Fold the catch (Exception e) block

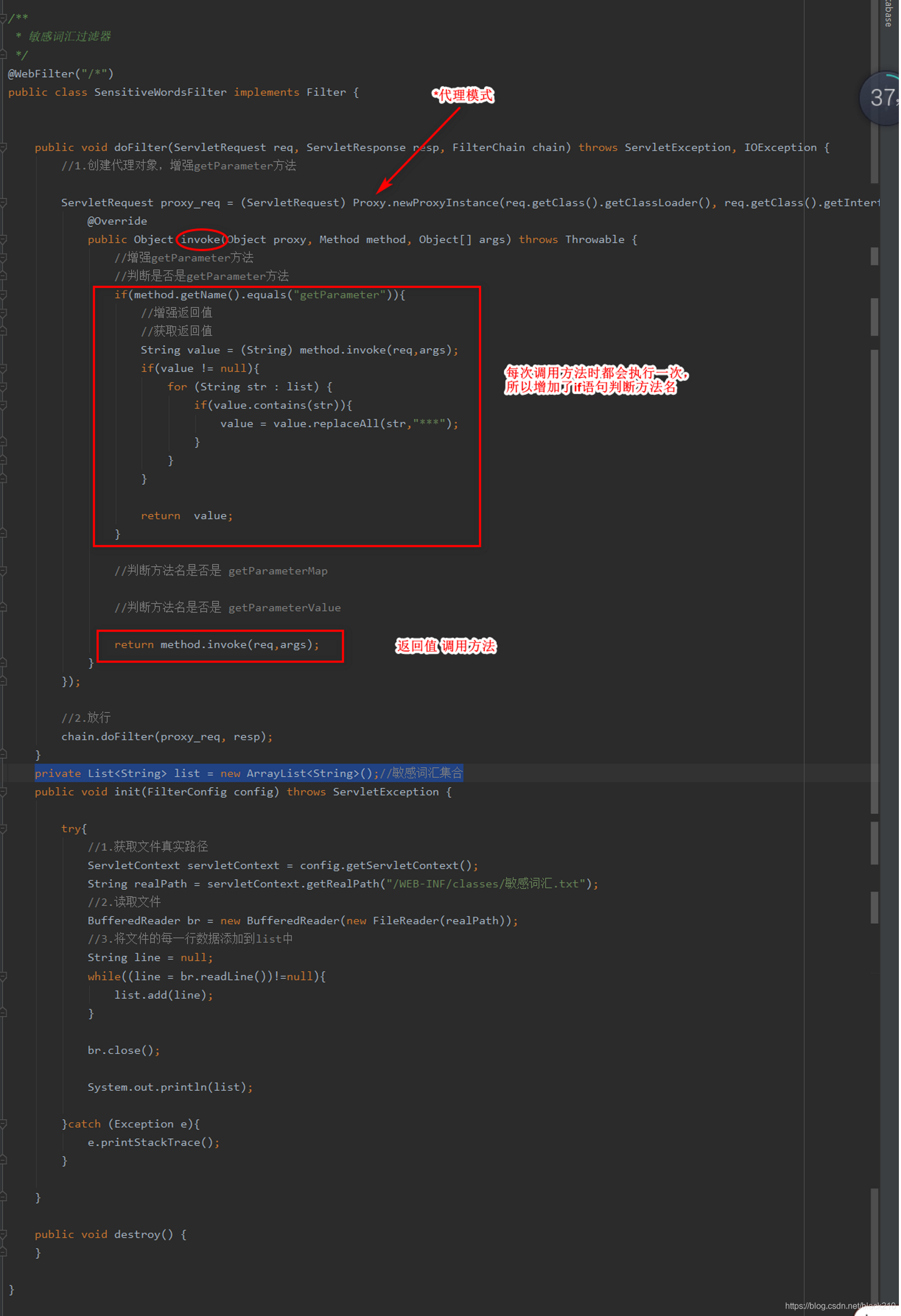click(x=3, y=1123)
